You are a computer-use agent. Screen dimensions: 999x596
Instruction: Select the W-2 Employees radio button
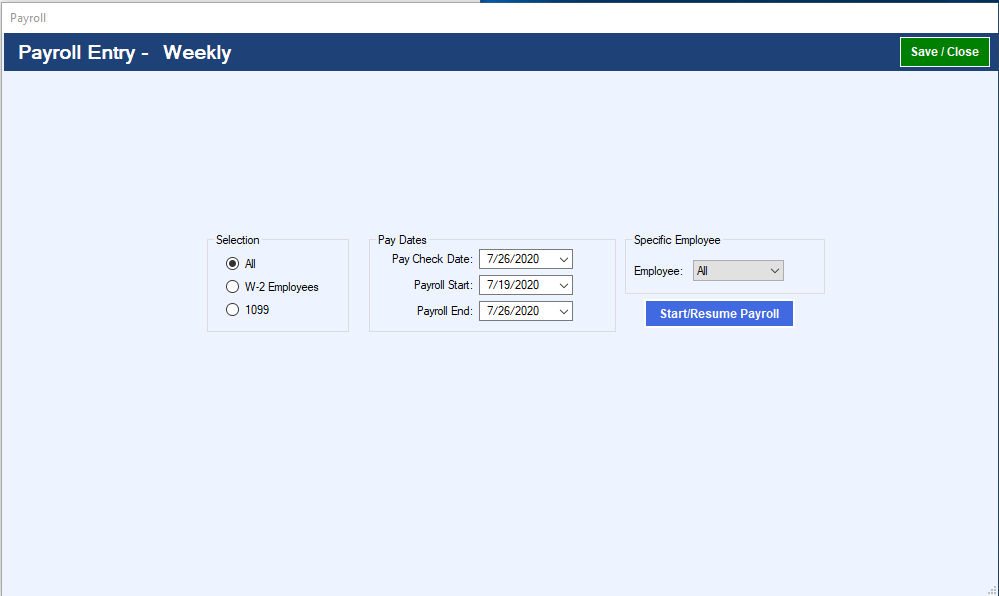(x=232, y=286)
